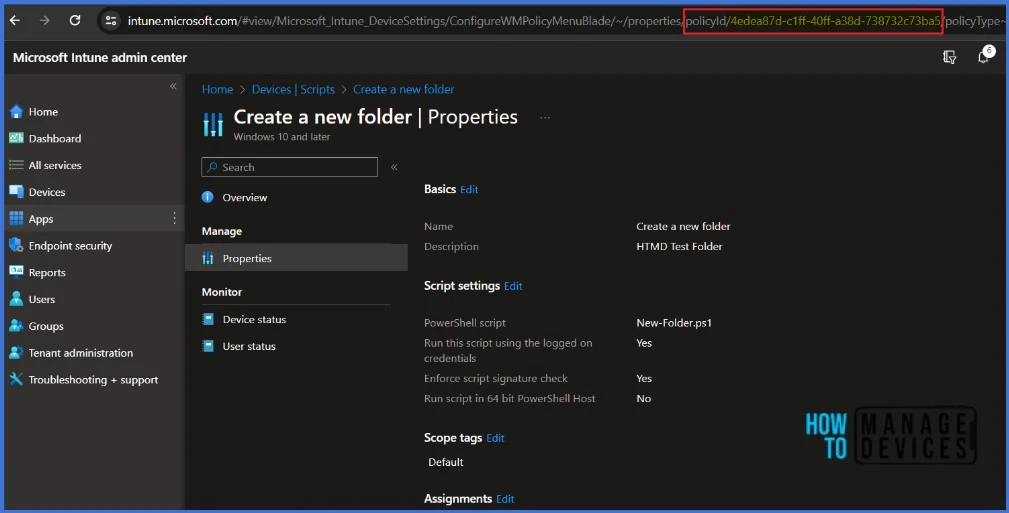Viewport: 1009px width, 513px height.
Task: Click the browser reload button
Action: pyautogui.click(x=75, y=20)
